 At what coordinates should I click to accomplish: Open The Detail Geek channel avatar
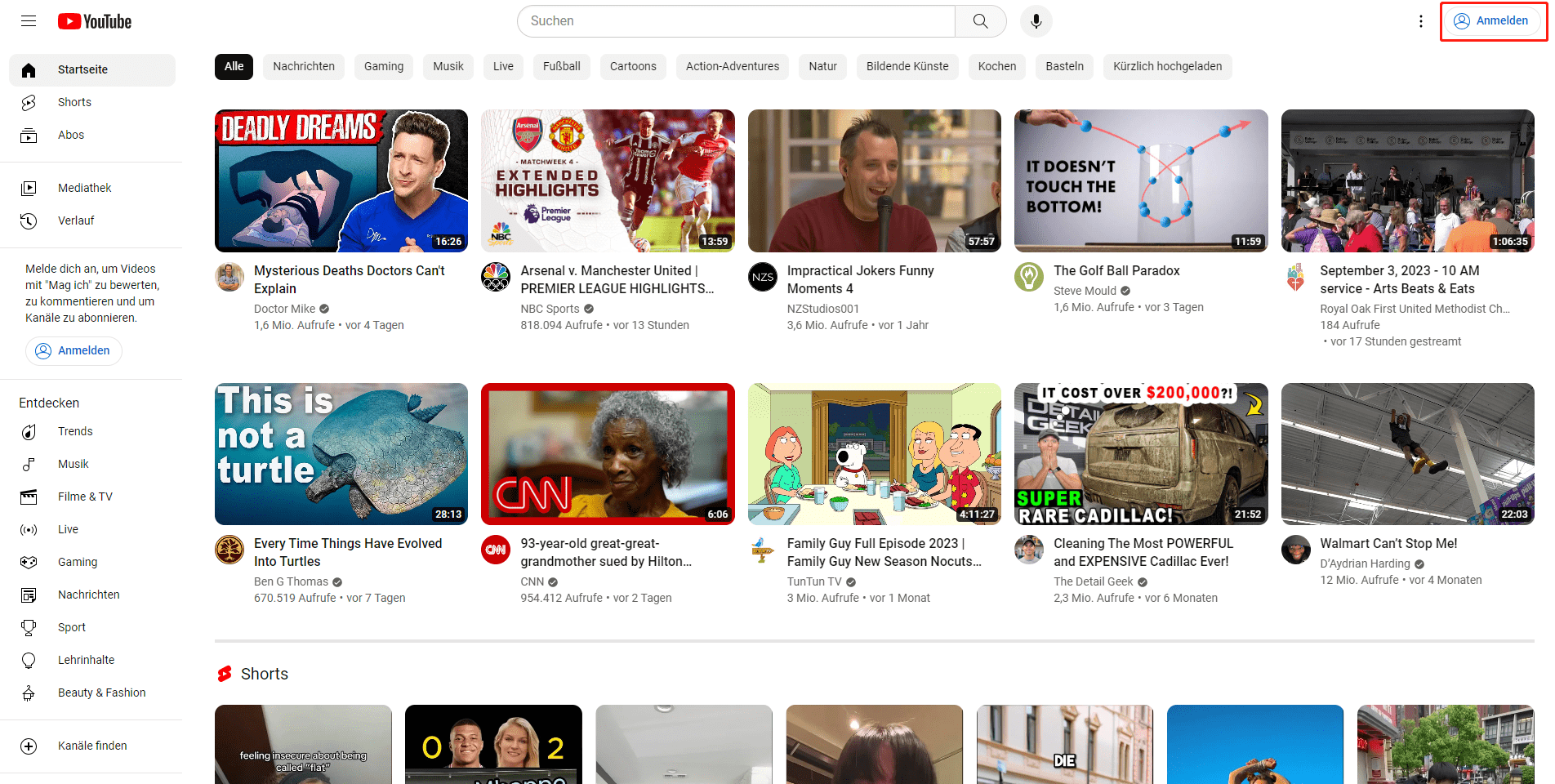1029,550
